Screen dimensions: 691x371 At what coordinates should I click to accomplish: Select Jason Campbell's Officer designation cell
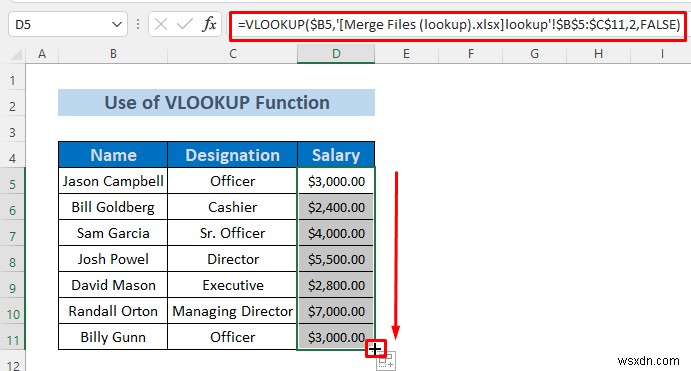coord(233,181)
